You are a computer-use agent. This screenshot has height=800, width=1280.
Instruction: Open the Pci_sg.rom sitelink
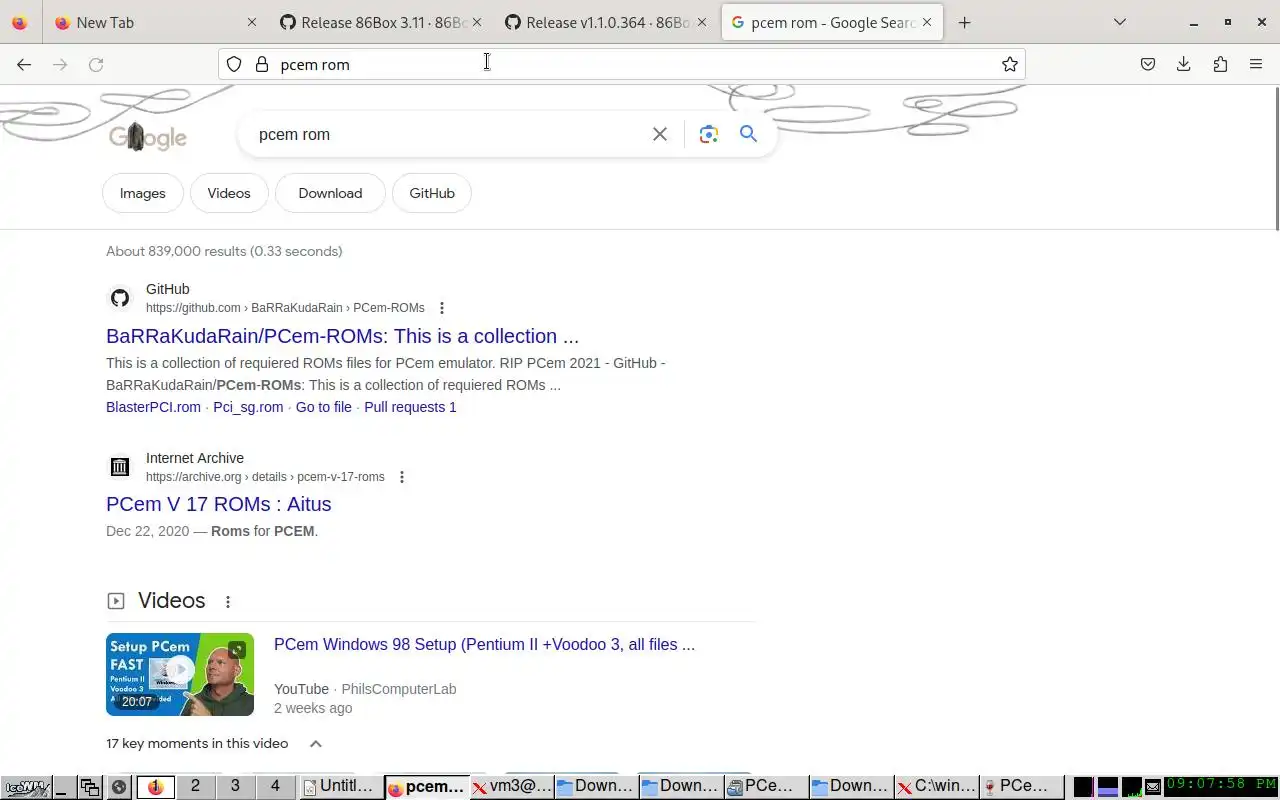pos(248,407)
